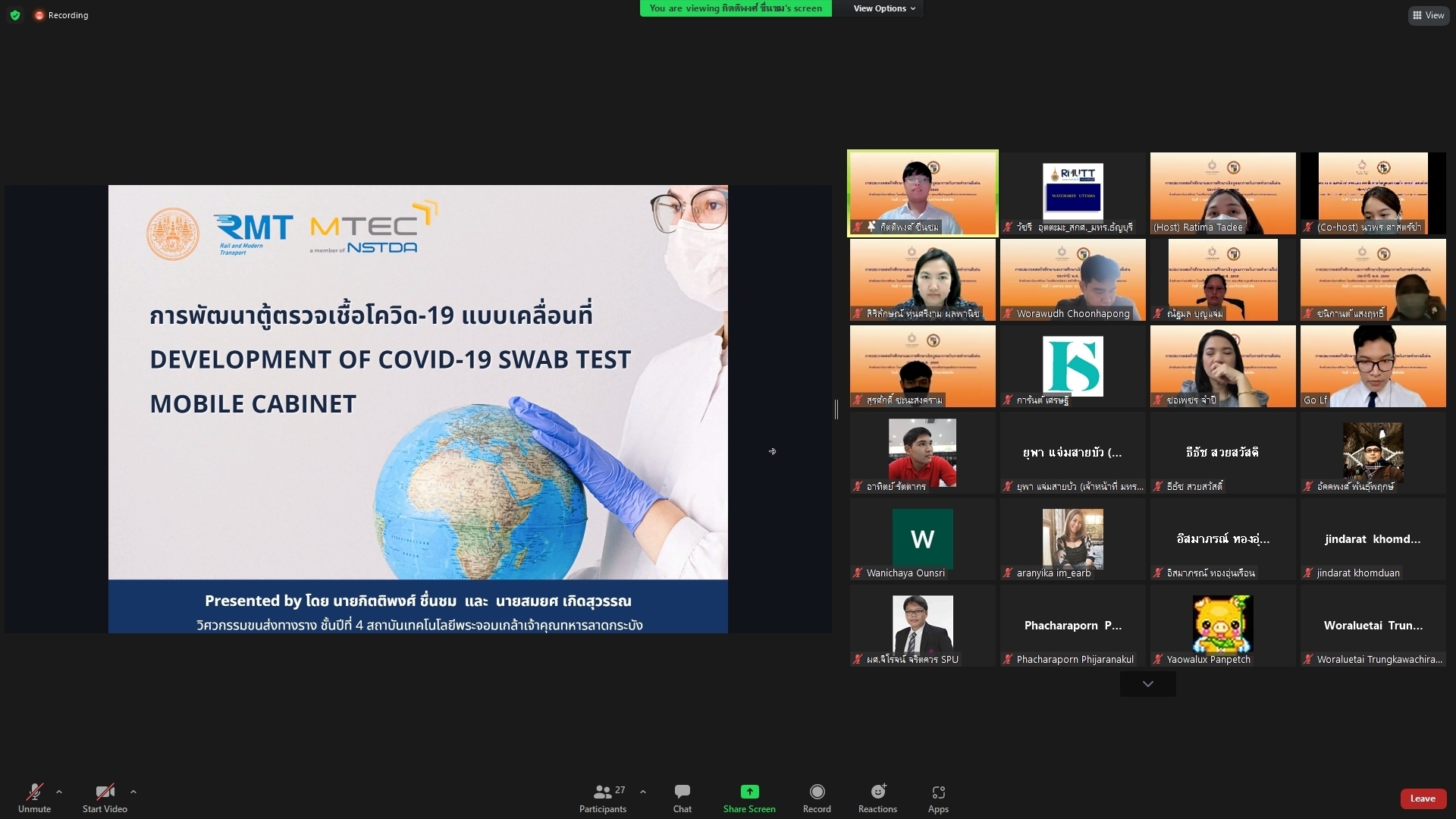Click the green encryption shield icon

click(x=15, y=15)
